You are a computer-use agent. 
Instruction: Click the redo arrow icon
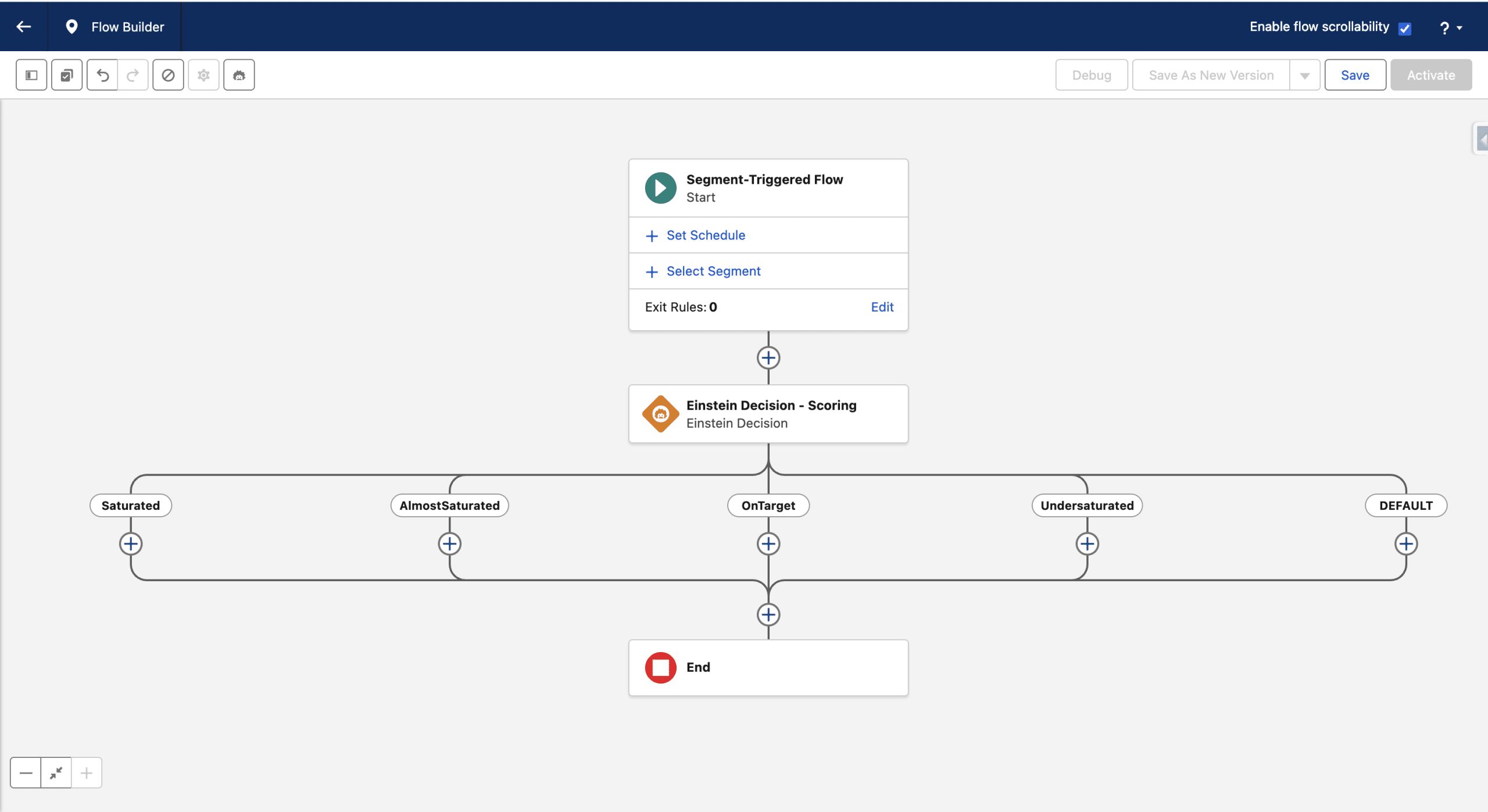tap(133, 75)
